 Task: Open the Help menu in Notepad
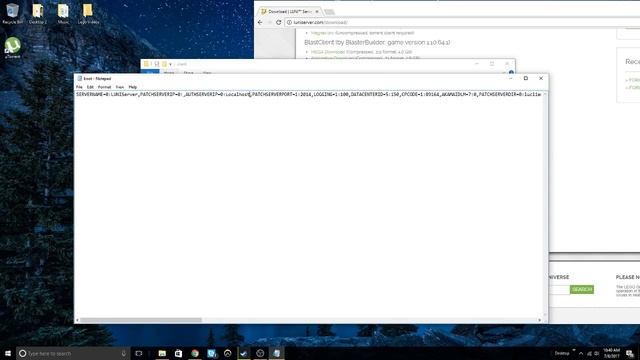coord(133,87)
